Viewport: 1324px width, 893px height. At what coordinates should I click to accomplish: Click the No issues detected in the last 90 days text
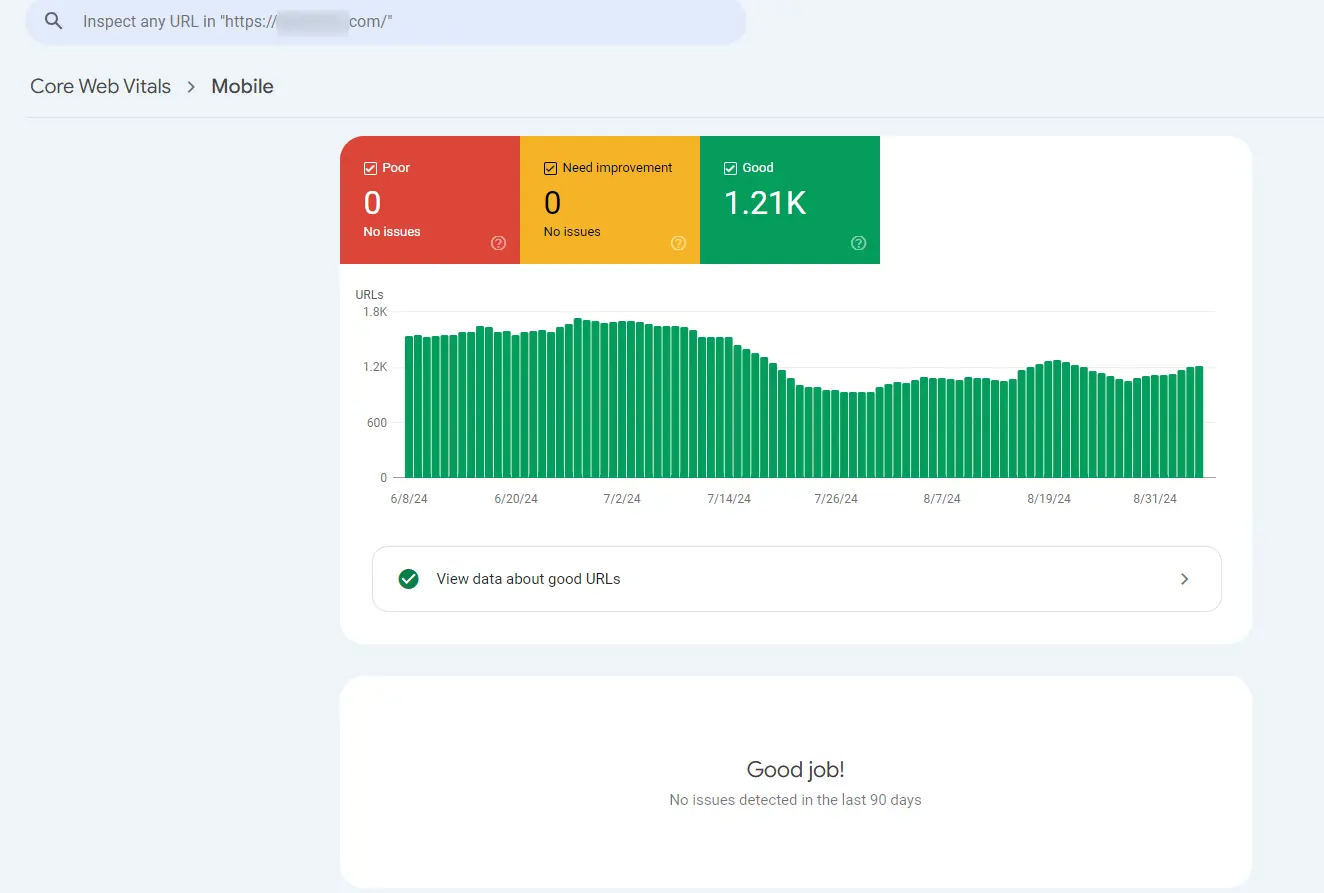tap(796, 800)
